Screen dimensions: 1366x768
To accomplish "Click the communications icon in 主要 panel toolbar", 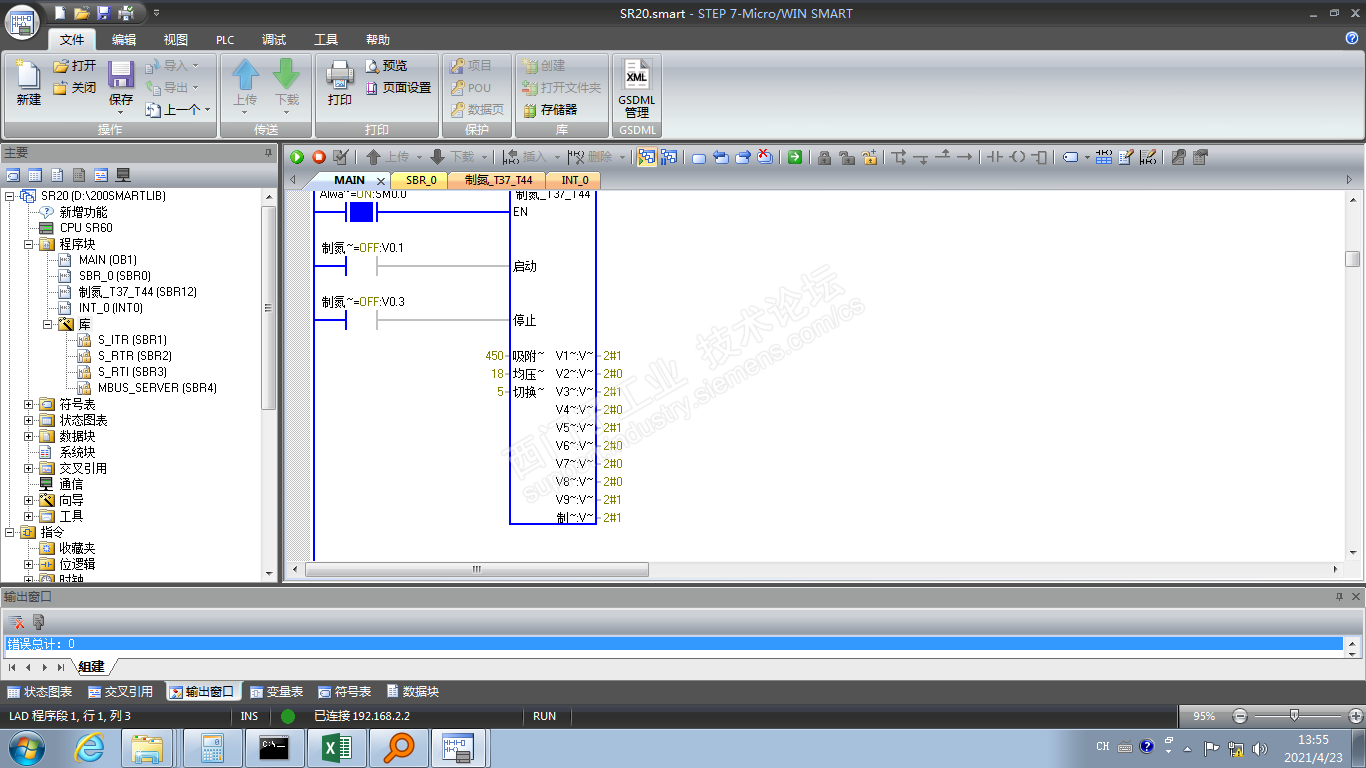I will [x=123, y=175].
